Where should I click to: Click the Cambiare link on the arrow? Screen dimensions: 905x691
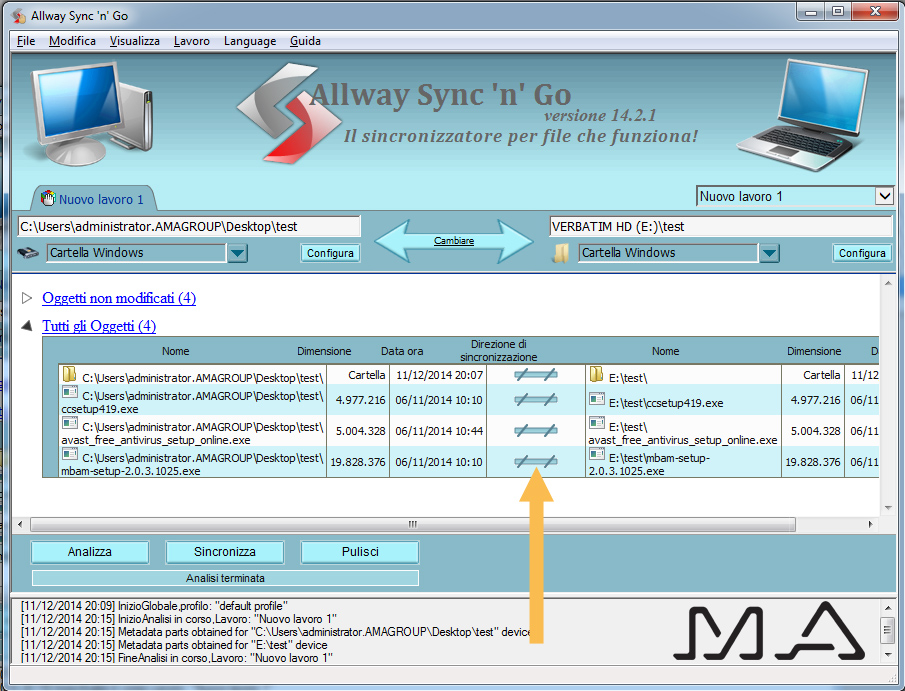(454, 241)
